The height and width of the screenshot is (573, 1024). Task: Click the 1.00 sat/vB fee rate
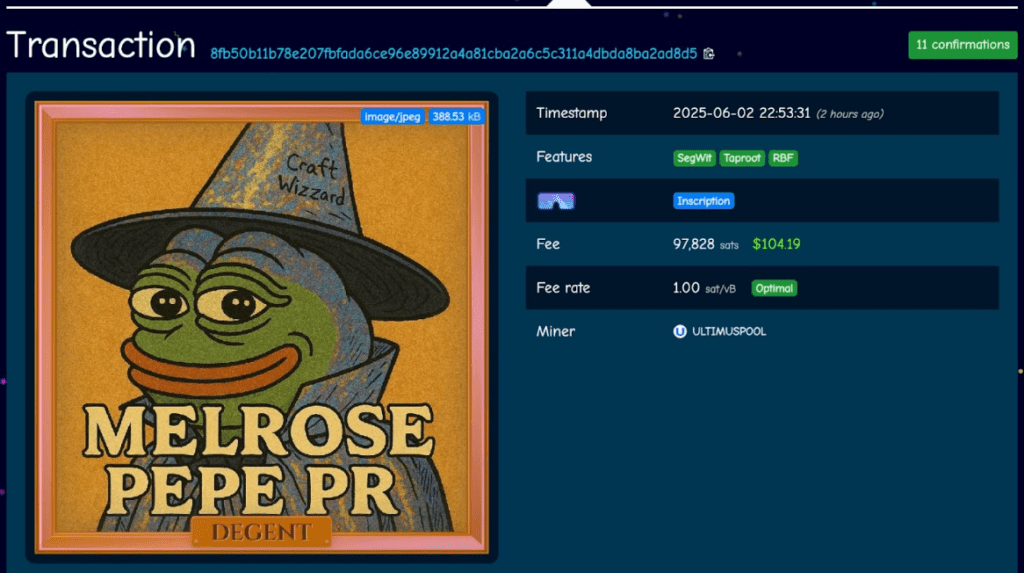coord(704,288)
